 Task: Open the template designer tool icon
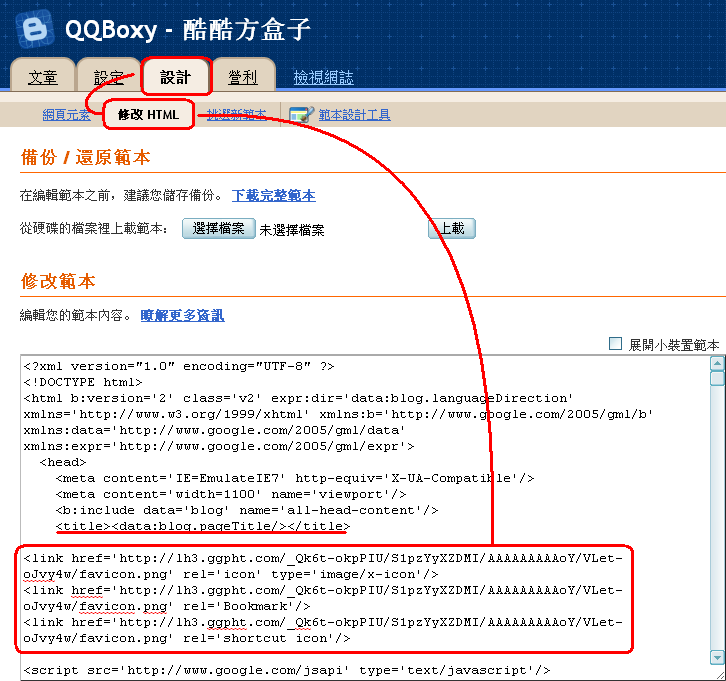pos(301,114)
